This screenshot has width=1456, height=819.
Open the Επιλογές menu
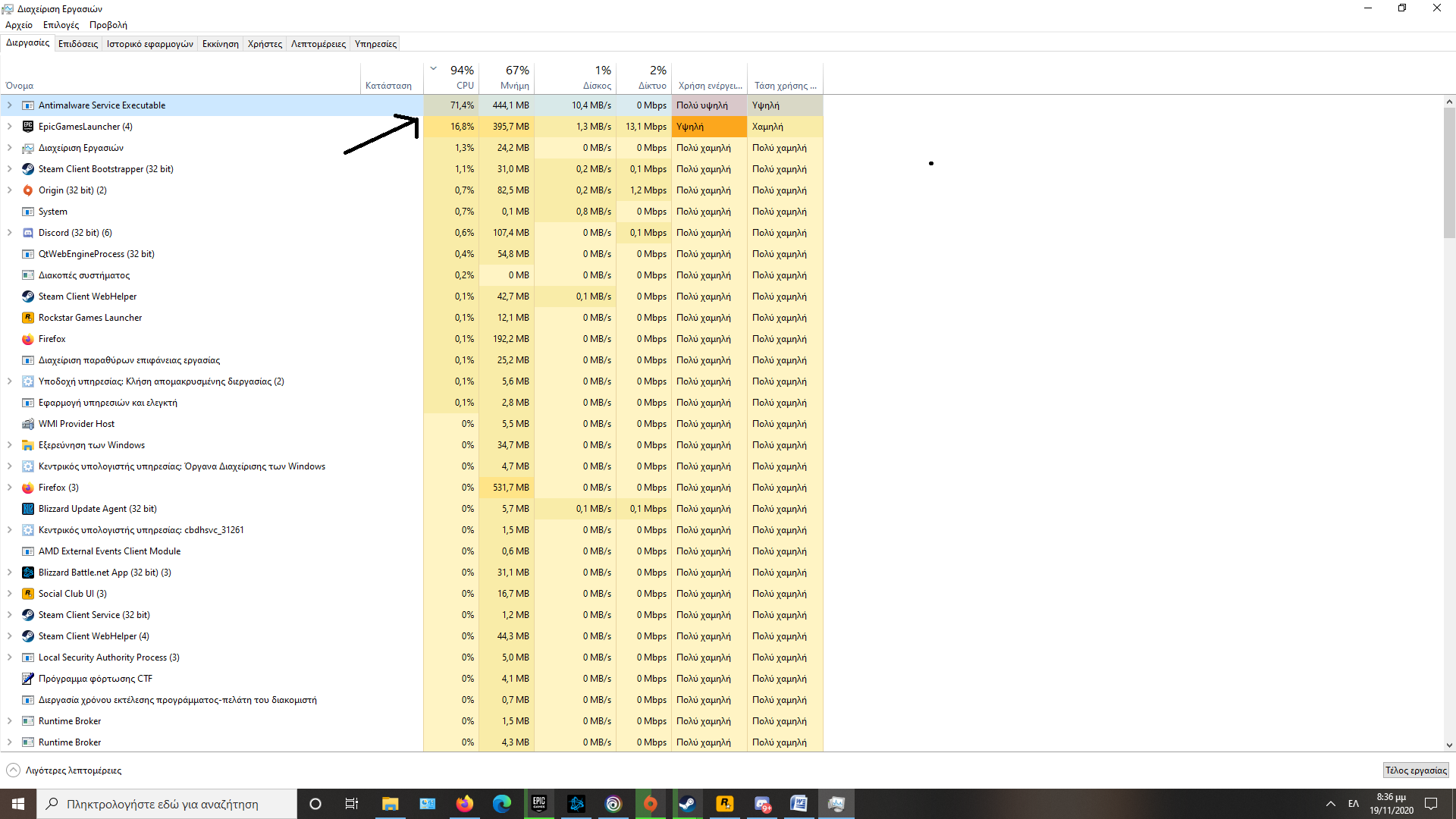click(61, 25)
